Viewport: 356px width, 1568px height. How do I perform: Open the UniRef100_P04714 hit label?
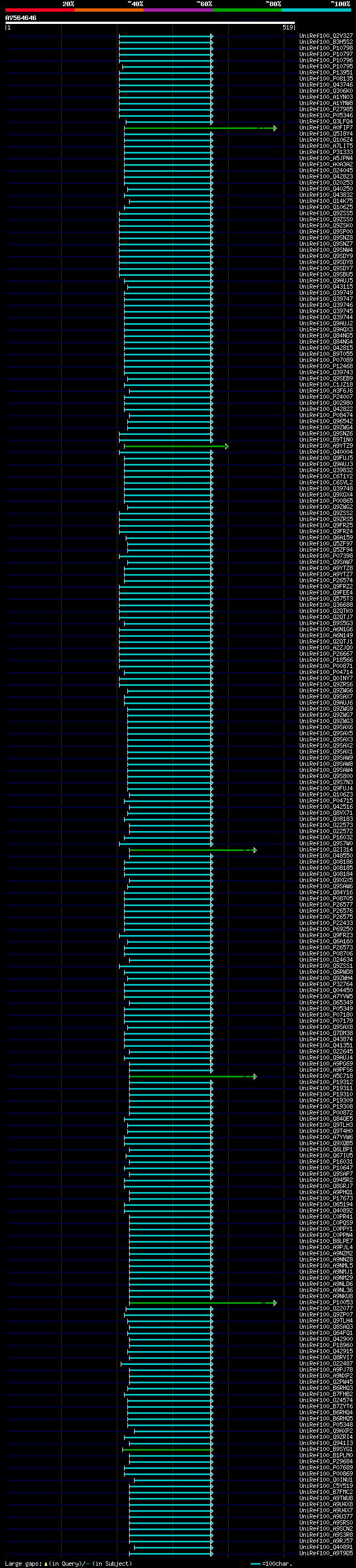click(325, 672)
